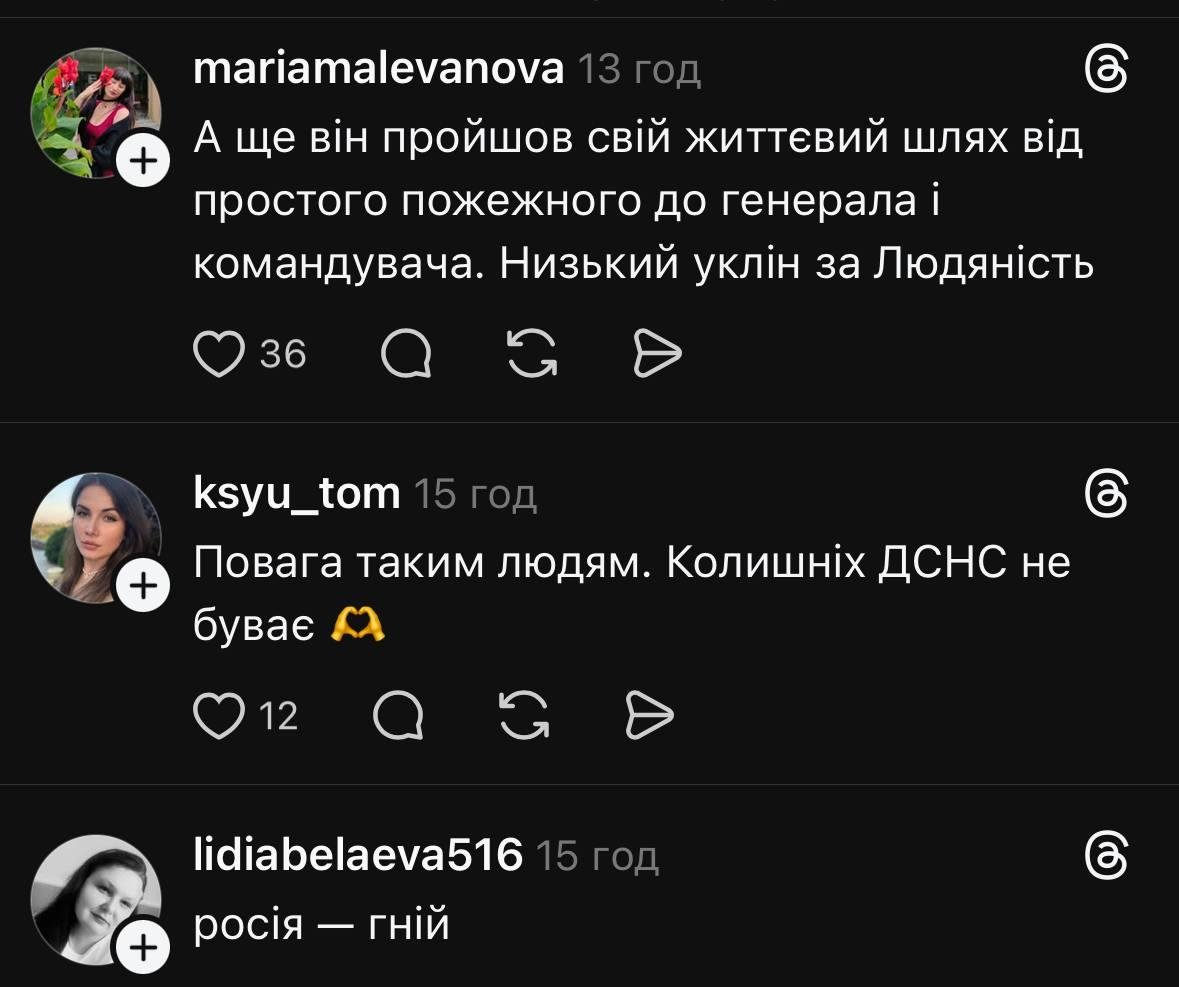Viewport: 1179px width, 987px height.
Task: Open Threads icon beside lidiabelaeva516's comment
Action: 1107,856
